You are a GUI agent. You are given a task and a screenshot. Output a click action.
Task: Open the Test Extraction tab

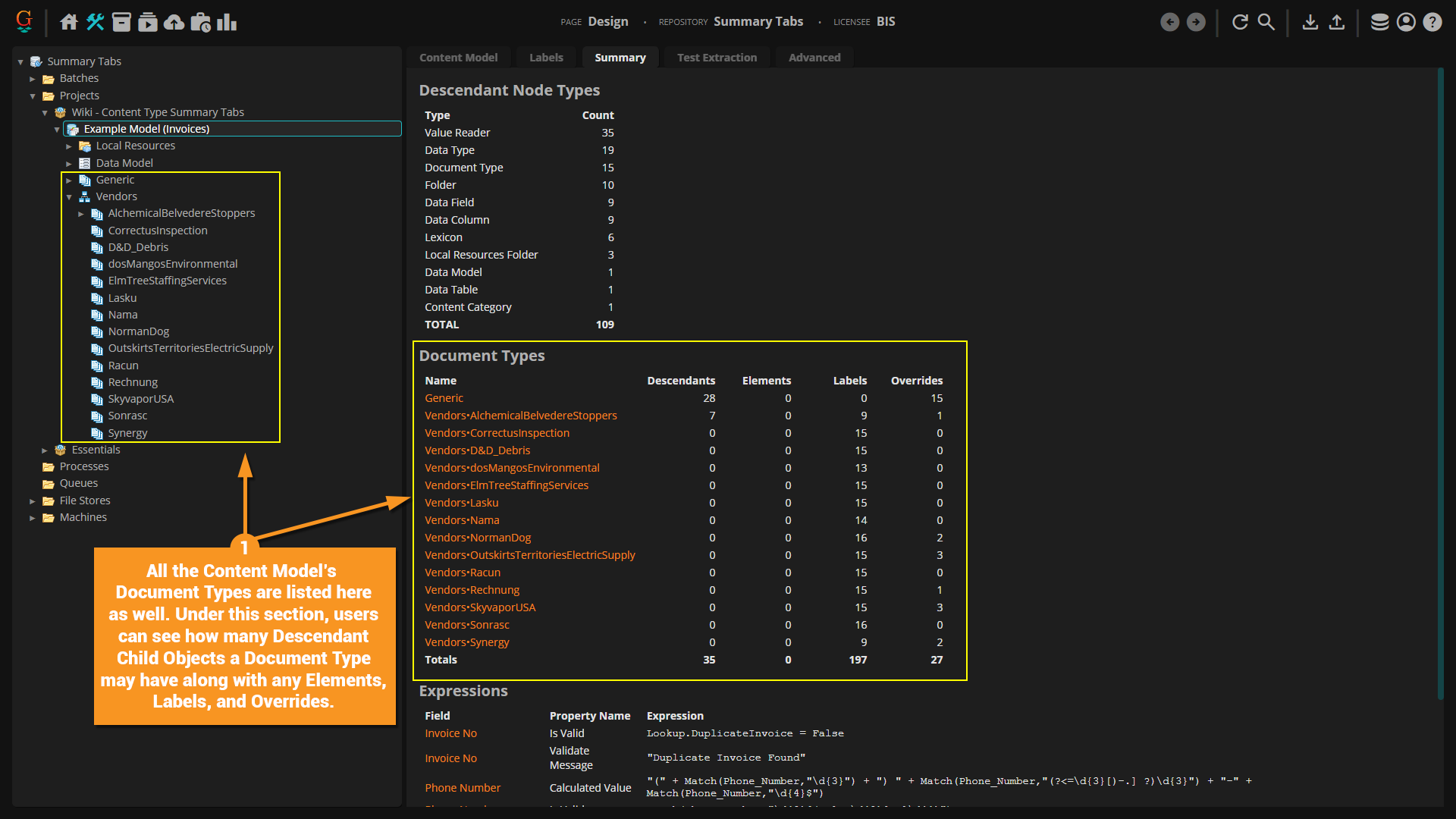716,58
